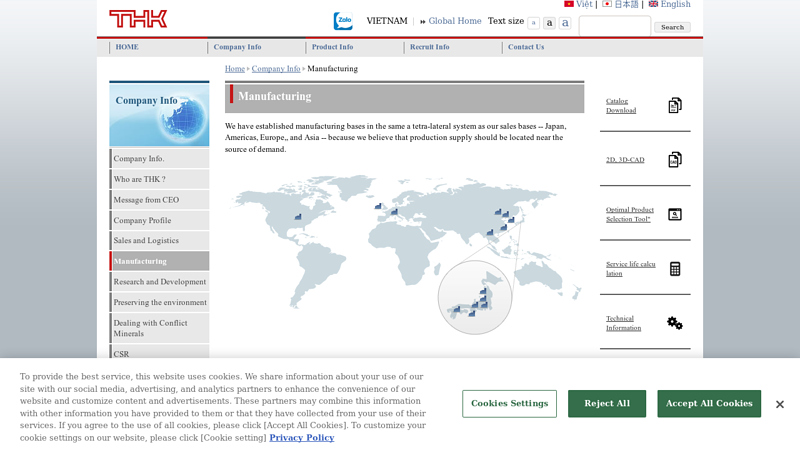The image size is (800, 450).
Task: Click the Catalog Download document icon
Action: pyautogui.click(x=674, y=106)
